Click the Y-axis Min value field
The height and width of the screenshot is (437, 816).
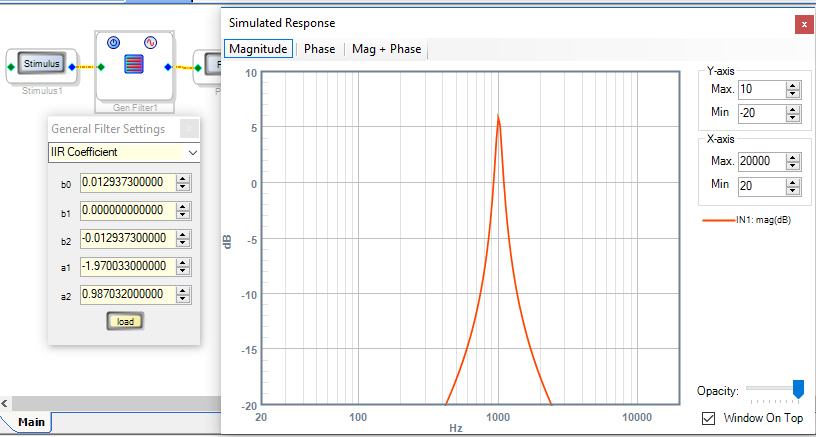762,113
